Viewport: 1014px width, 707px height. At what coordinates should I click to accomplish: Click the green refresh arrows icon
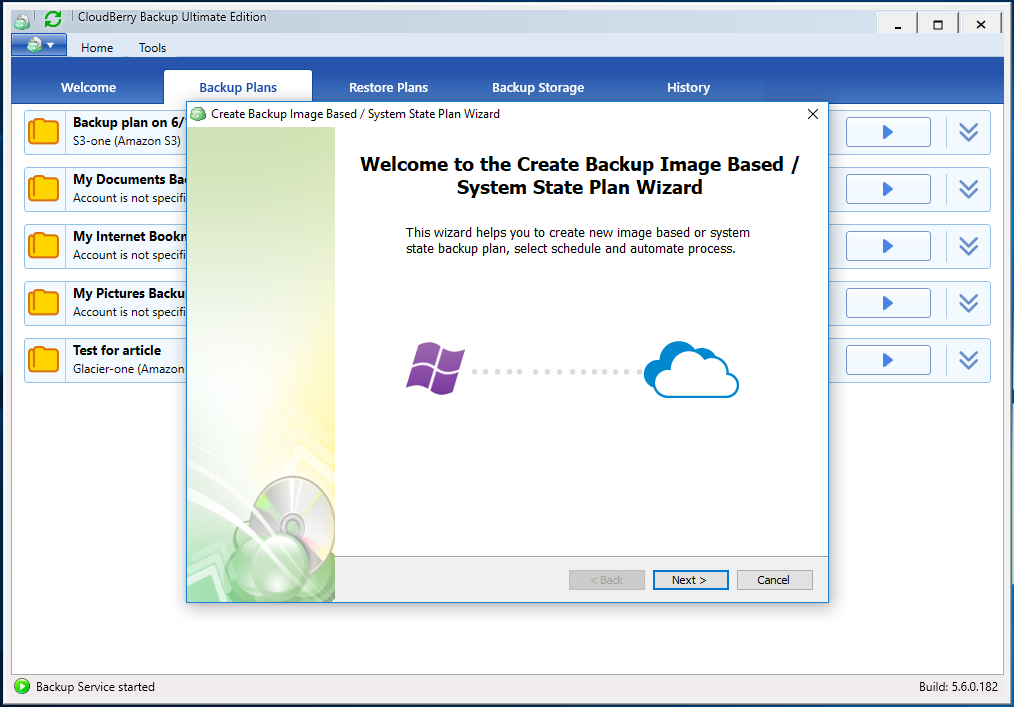(53, 19)
